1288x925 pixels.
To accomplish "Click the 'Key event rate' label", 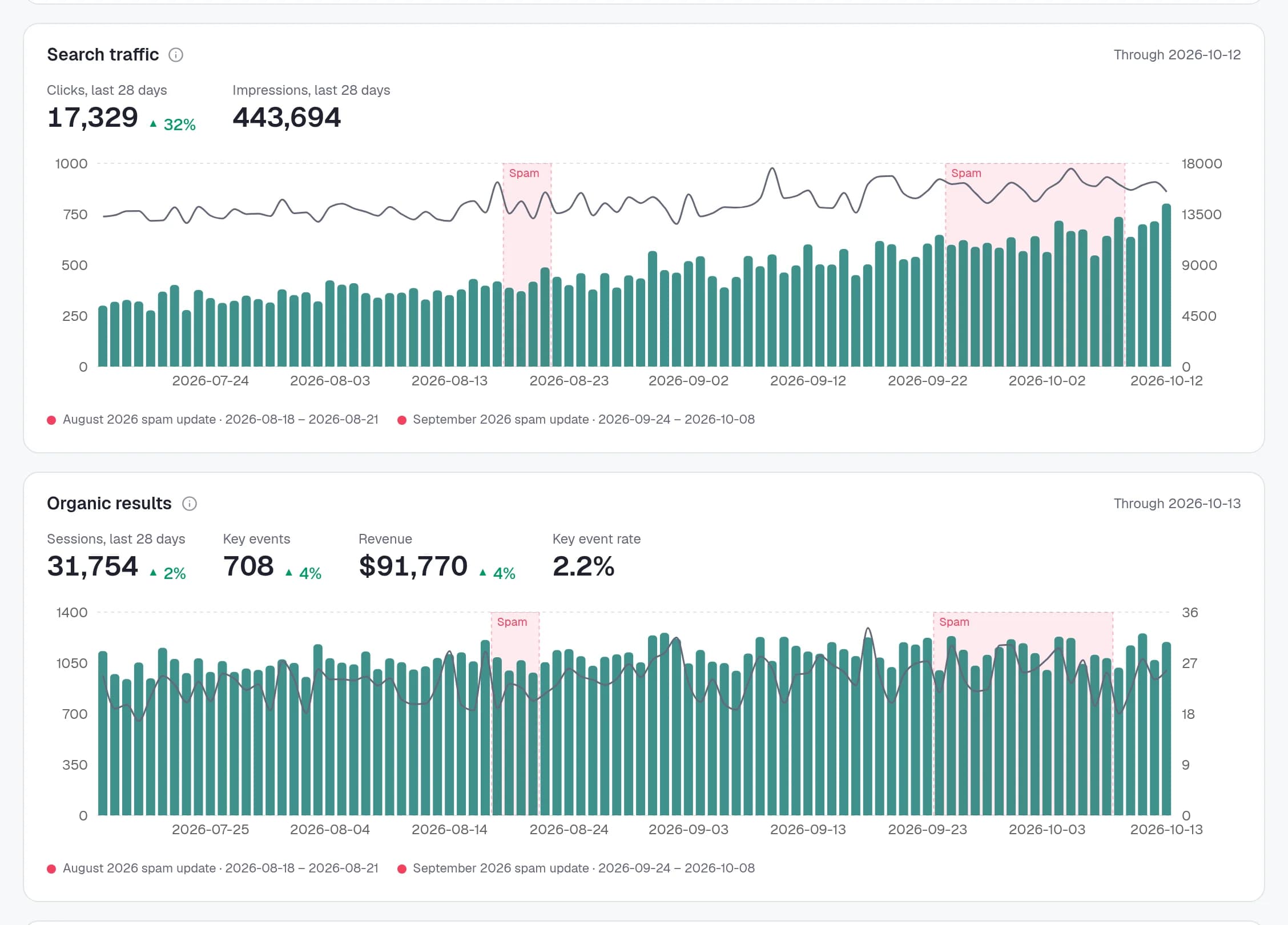I will pos(597,539).
